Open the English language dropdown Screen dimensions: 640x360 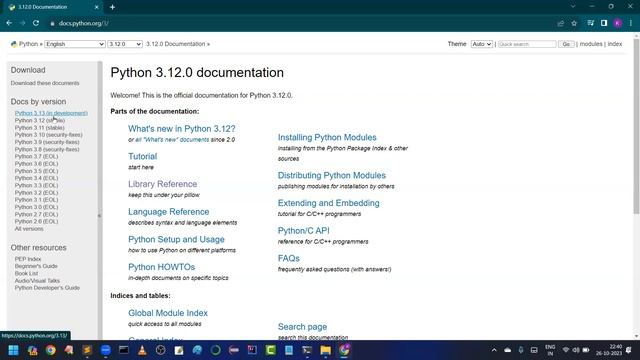click(75, 44)
